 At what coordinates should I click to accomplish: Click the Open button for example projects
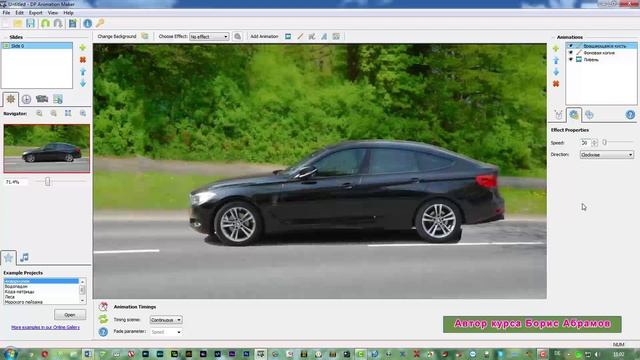(x=70, y=315)
